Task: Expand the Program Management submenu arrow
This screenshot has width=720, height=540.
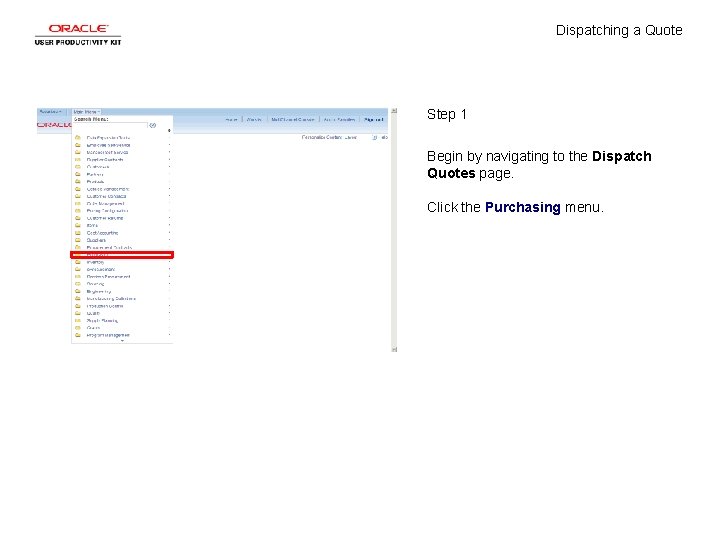Action: click(x=169, y=335)
